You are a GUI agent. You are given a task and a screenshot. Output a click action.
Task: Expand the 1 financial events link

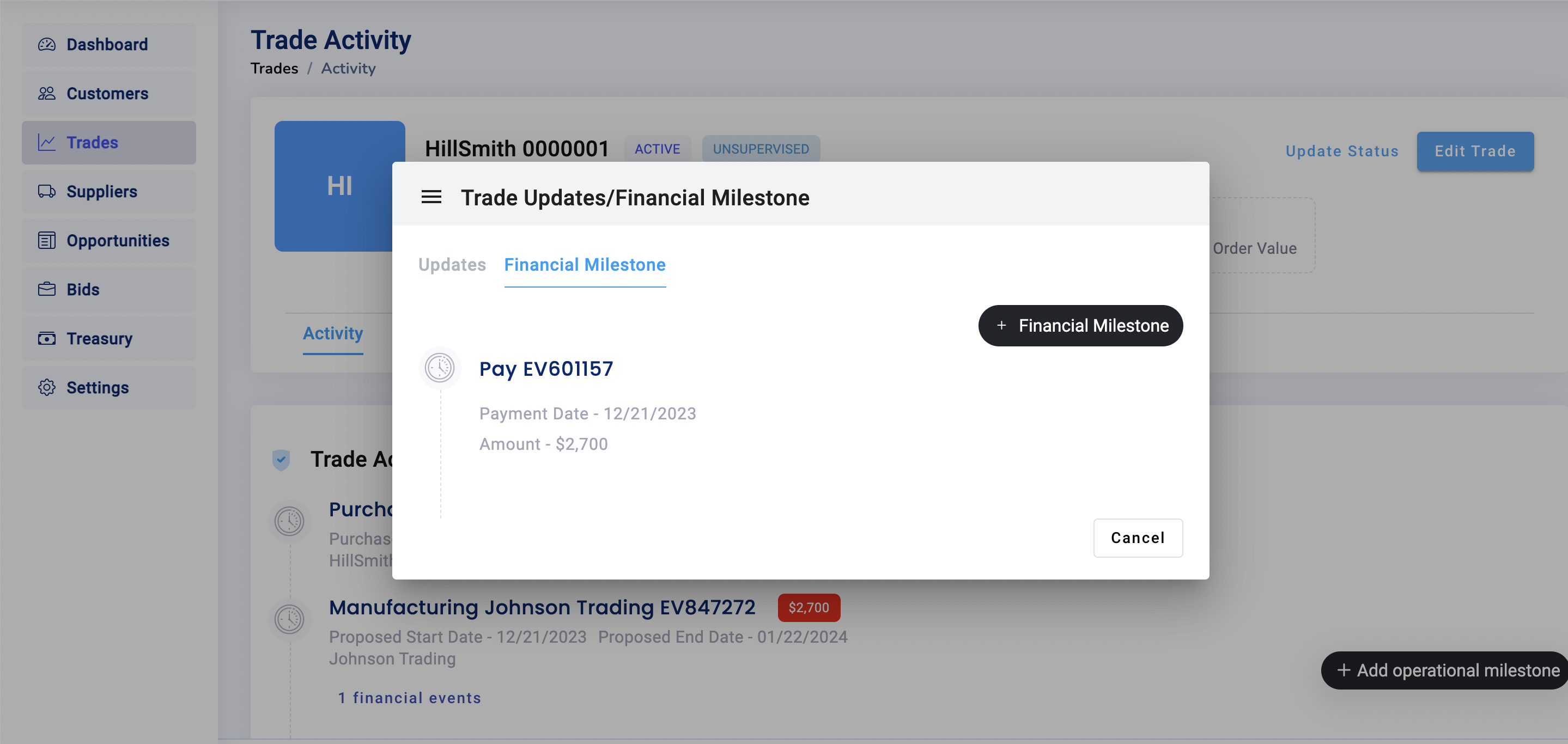coord(410,698)
